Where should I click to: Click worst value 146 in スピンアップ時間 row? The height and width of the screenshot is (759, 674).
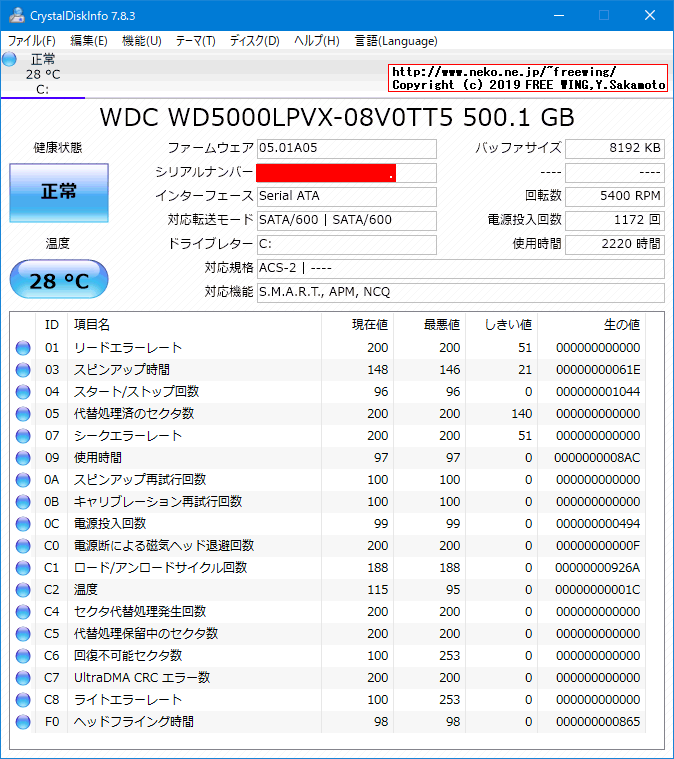[x=450, y=370]
